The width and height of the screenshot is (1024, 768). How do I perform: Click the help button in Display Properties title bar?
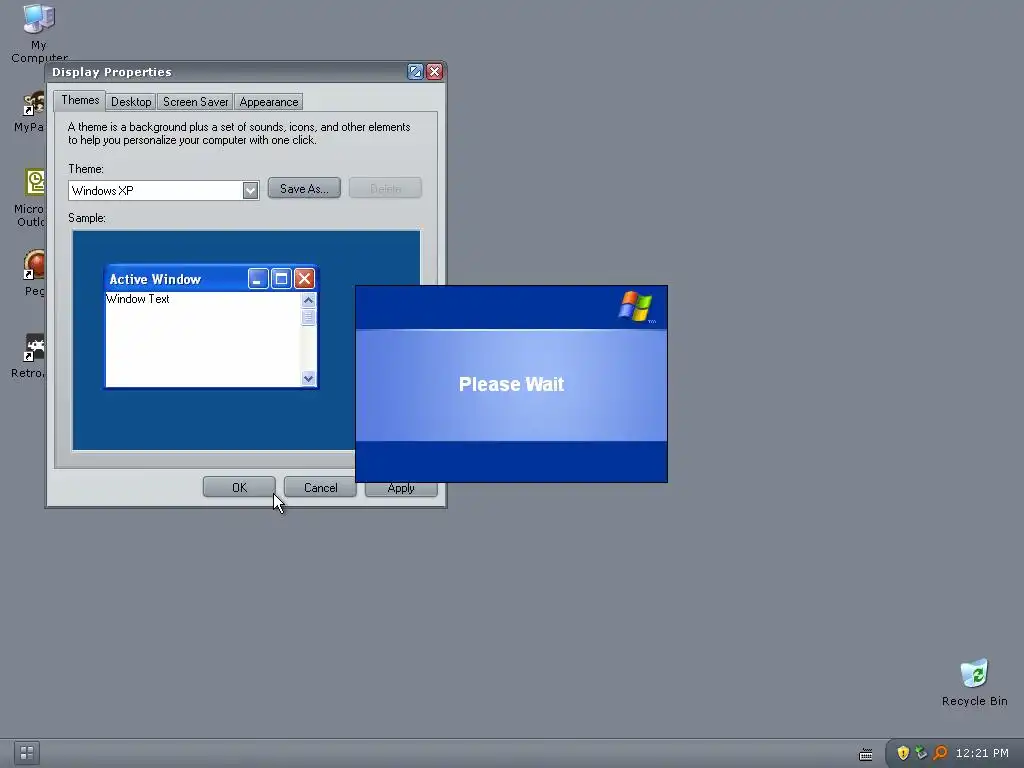pyautogui.click(x=415, y=72)
